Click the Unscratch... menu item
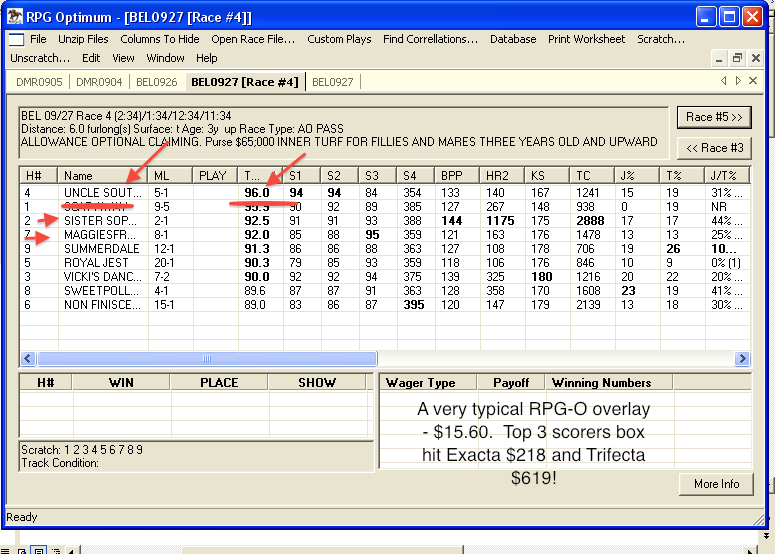This screenshot has height=554, width=775. (40, 58)
